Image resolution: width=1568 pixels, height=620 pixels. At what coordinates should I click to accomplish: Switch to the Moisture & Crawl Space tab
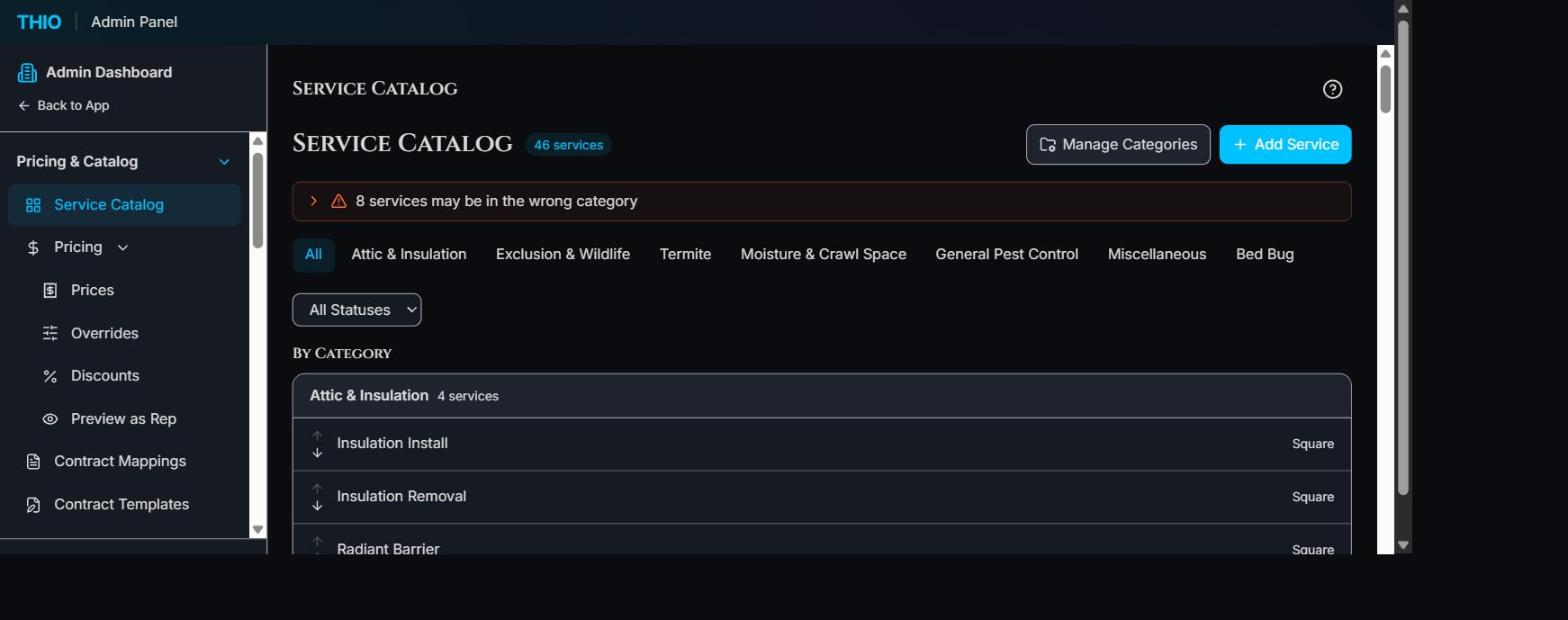[x=823, y=255]
